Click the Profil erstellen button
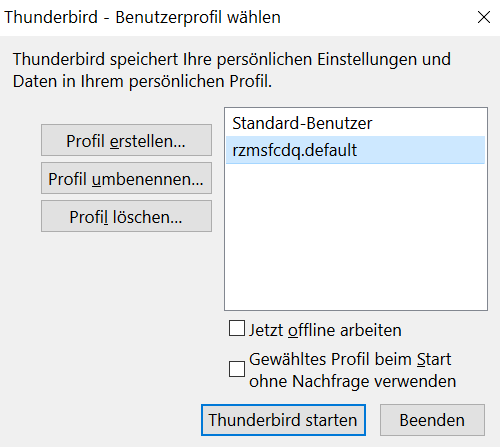Viewport: 500px width, 447px height. tap(126, 140)
